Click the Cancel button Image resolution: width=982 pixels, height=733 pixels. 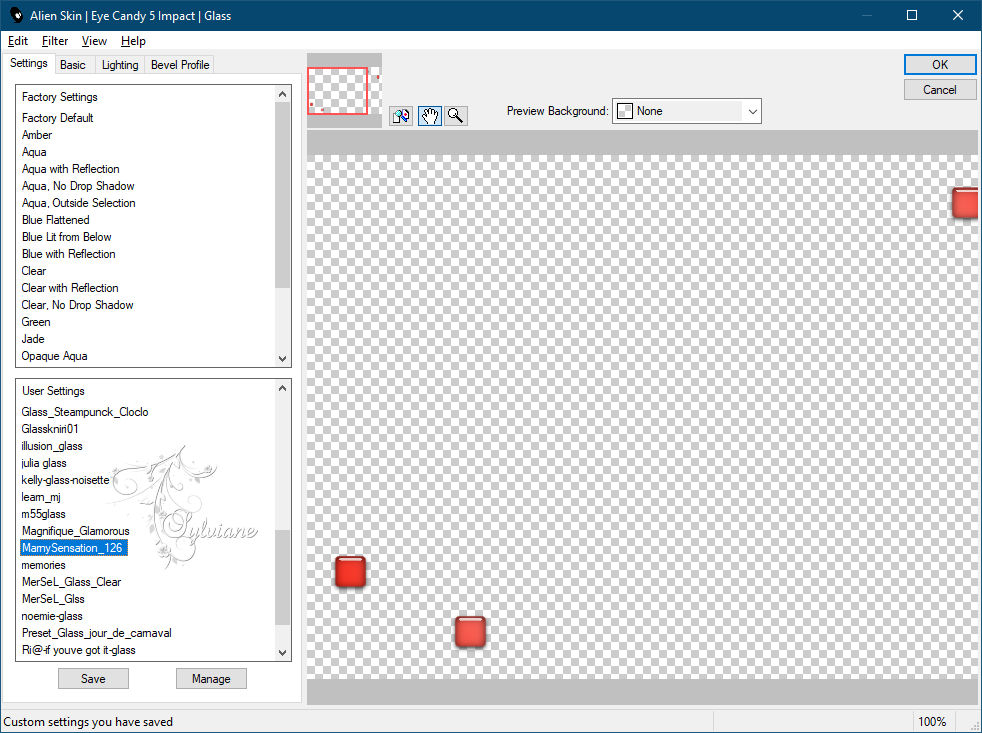[939, 90]
